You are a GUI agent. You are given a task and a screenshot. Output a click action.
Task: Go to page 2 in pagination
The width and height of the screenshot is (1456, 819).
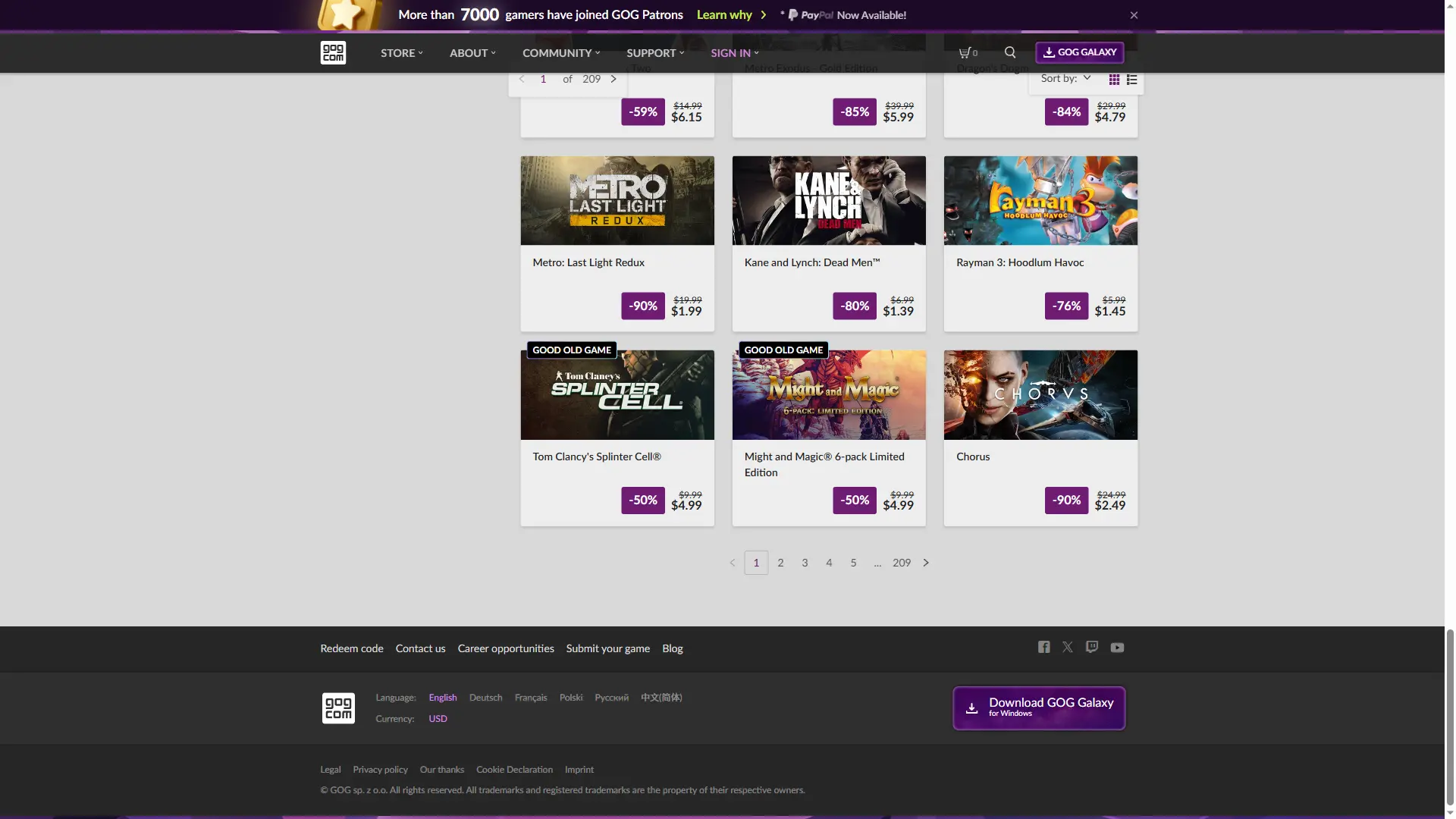780,563
